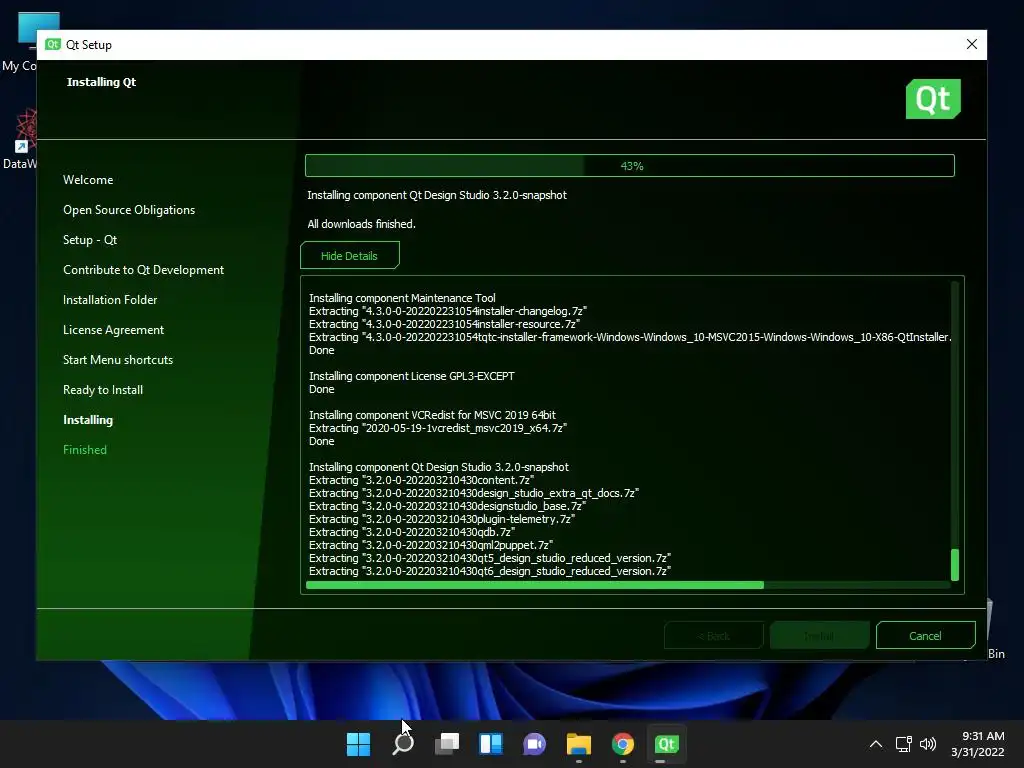Select the License Agreement step

[x=113, y=330]
